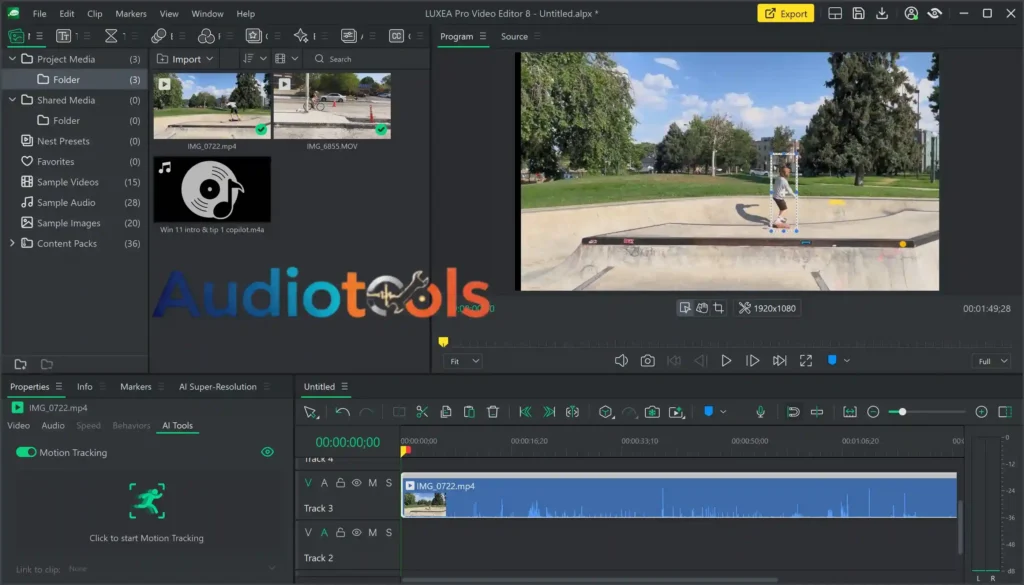Click the new folder icon at bottom of media panel
Screen dimensions: 1024x585
(20, 364)
